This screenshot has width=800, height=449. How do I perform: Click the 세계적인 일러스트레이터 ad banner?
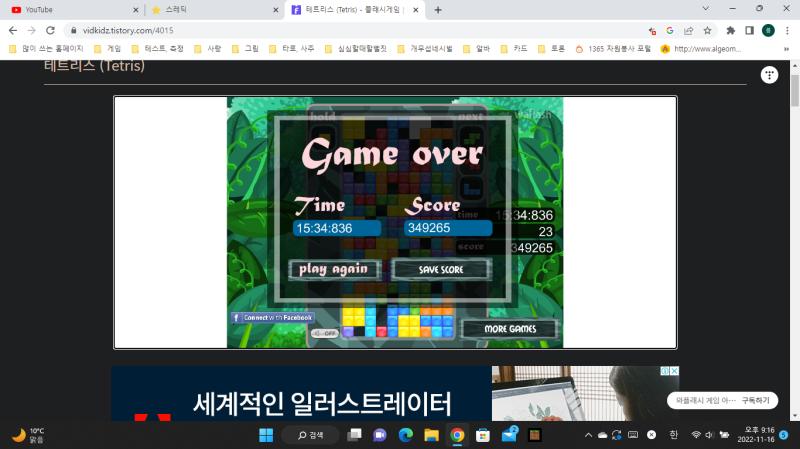tap(395, 393)
